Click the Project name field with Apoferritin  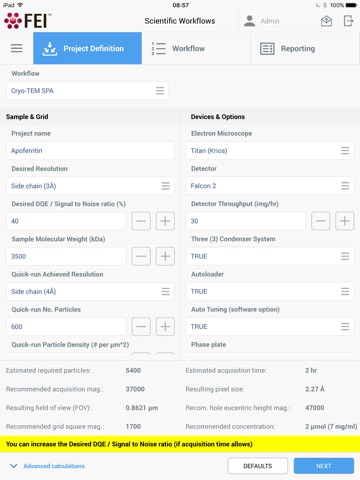pyautogui.click(x=90, y=151)
